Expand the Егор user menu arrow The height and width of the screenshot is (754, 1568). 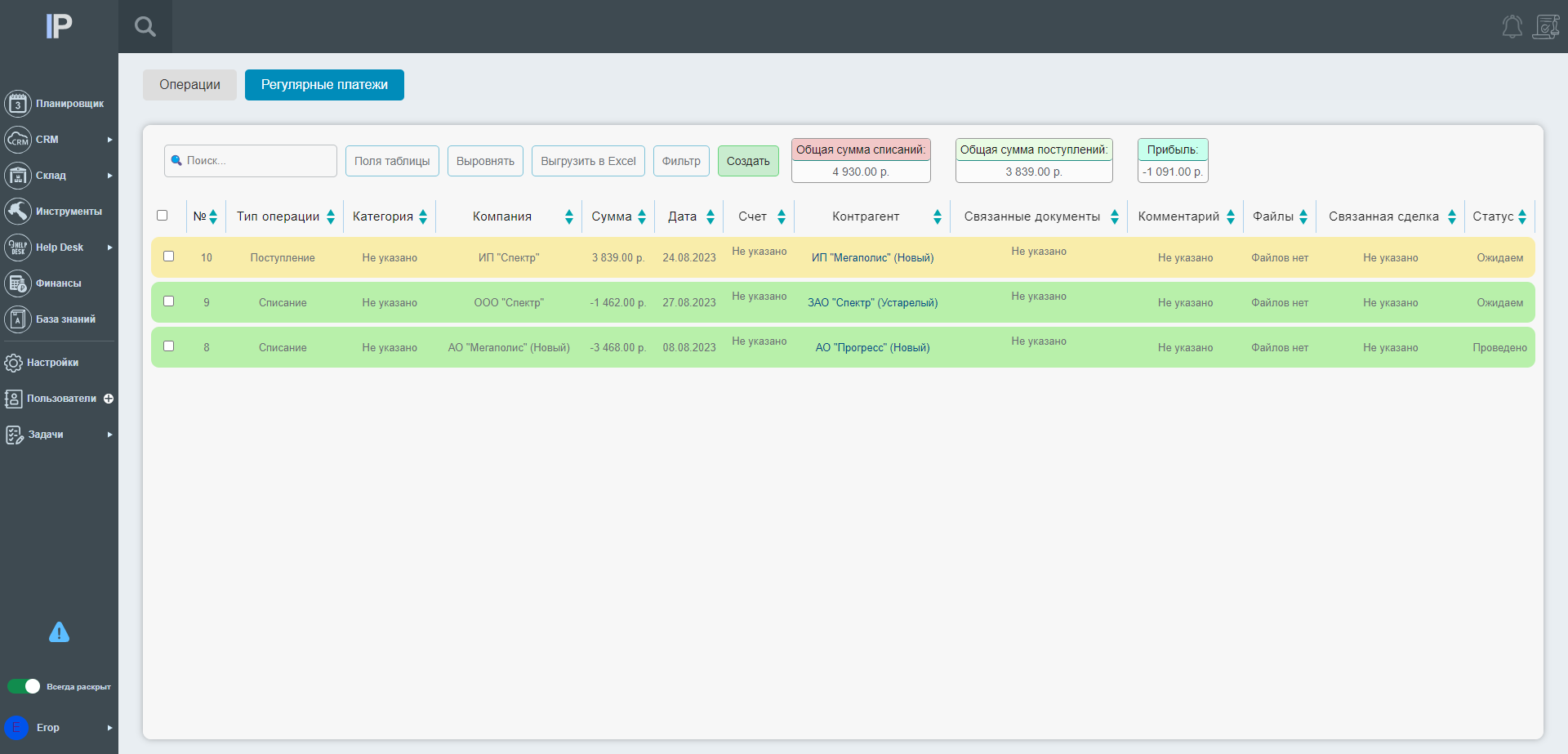click(x=109, y=728)
